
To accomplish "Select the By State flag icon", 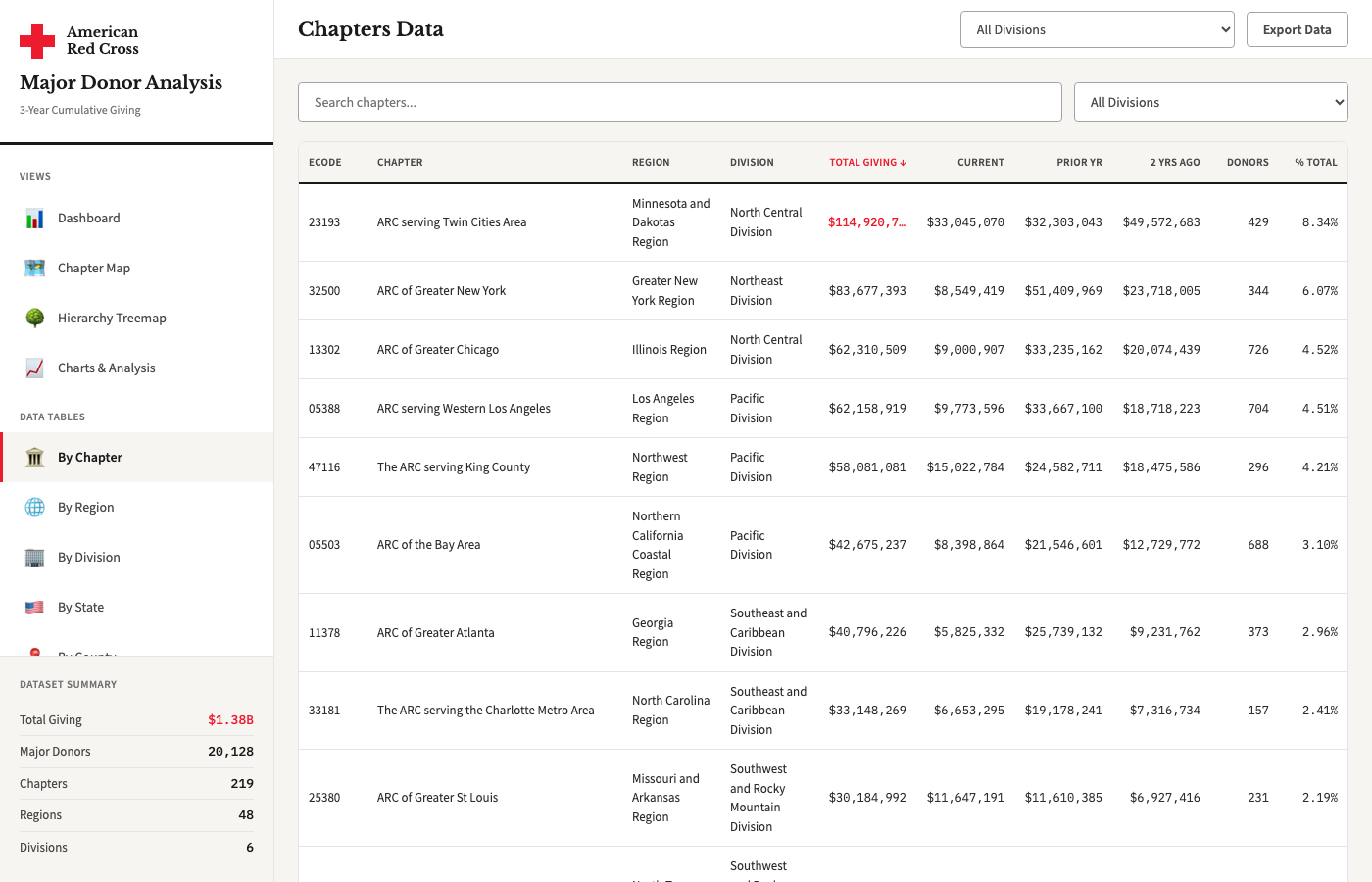I will [x=35, y=608].
